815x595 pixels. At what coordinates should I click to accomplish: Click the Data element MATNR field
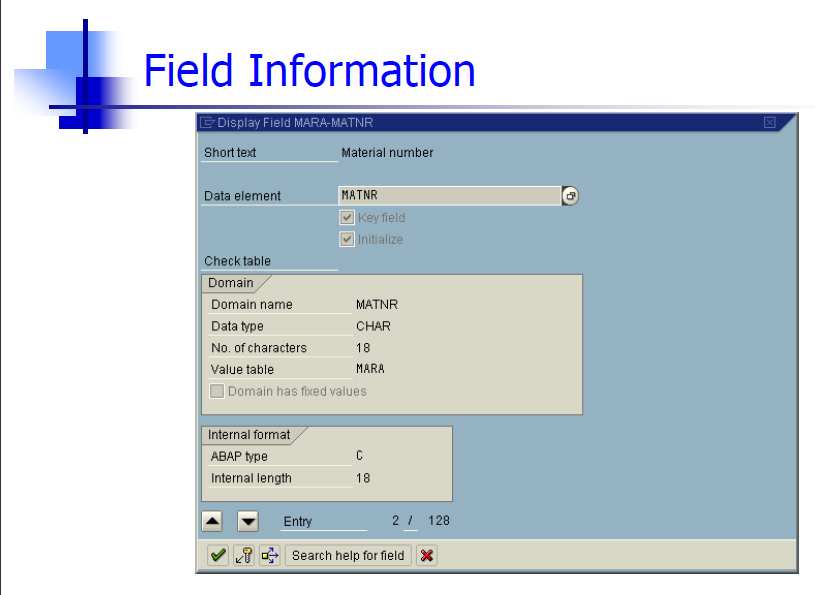[x=450, y=195]
